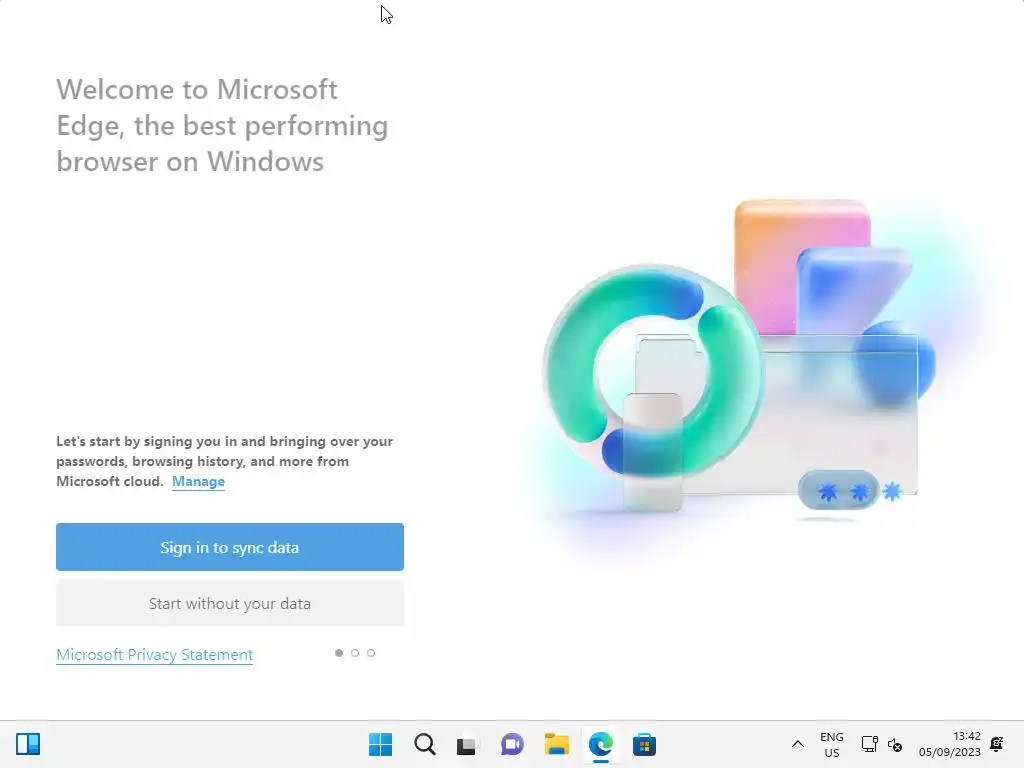Switch input language via ENG US
This screenshot has height=768, width=1024.
click(831, 744)
